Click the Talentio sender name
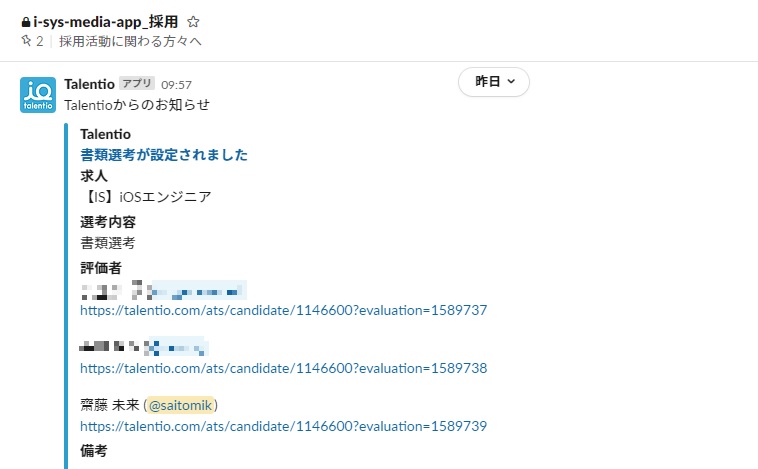This screenshot has height=469, width=758. click(x=89, y=84)
